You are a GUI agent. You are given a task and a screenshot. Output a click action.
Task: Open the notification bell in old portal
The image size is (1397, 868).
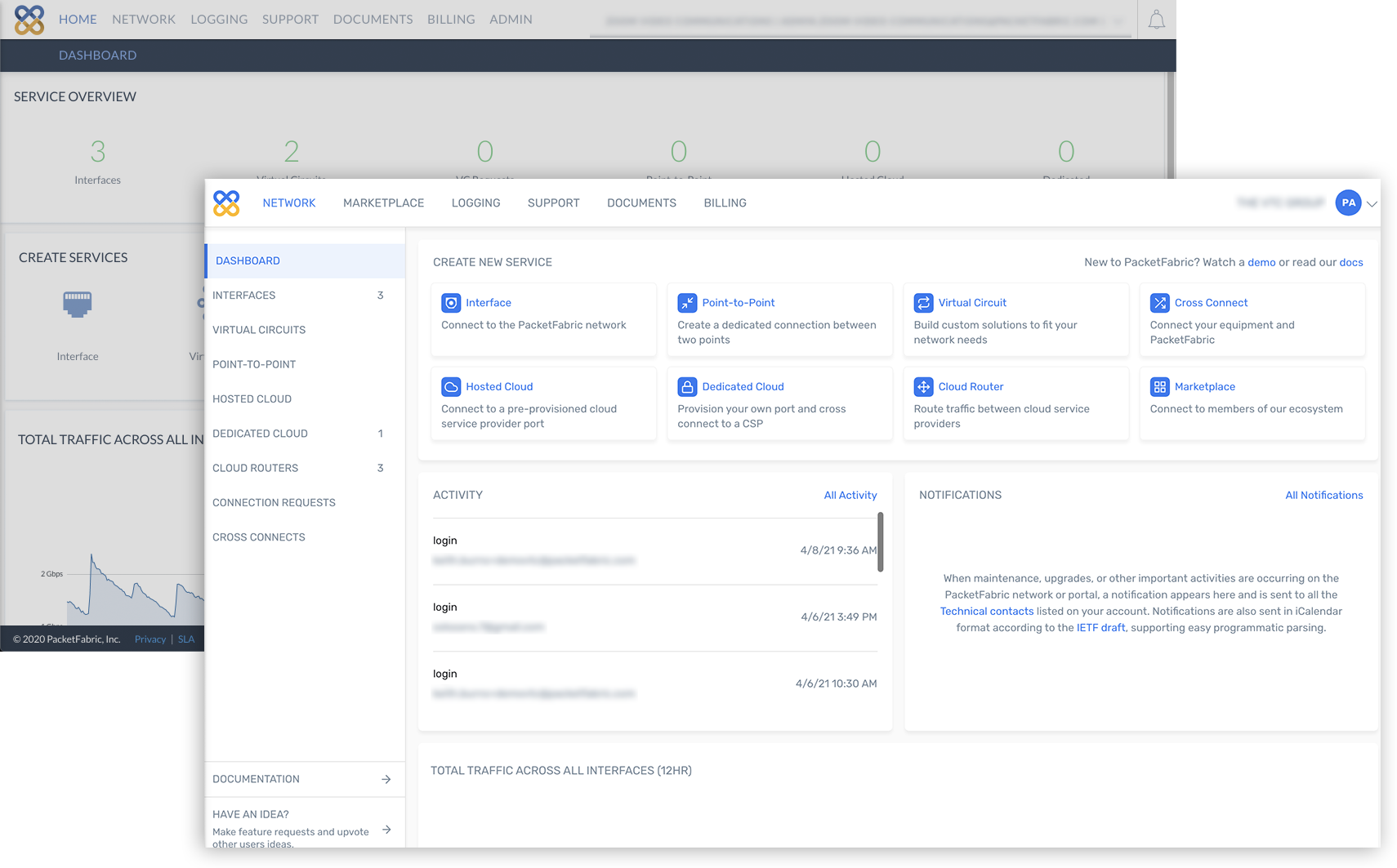click(x=1156, y=20)
